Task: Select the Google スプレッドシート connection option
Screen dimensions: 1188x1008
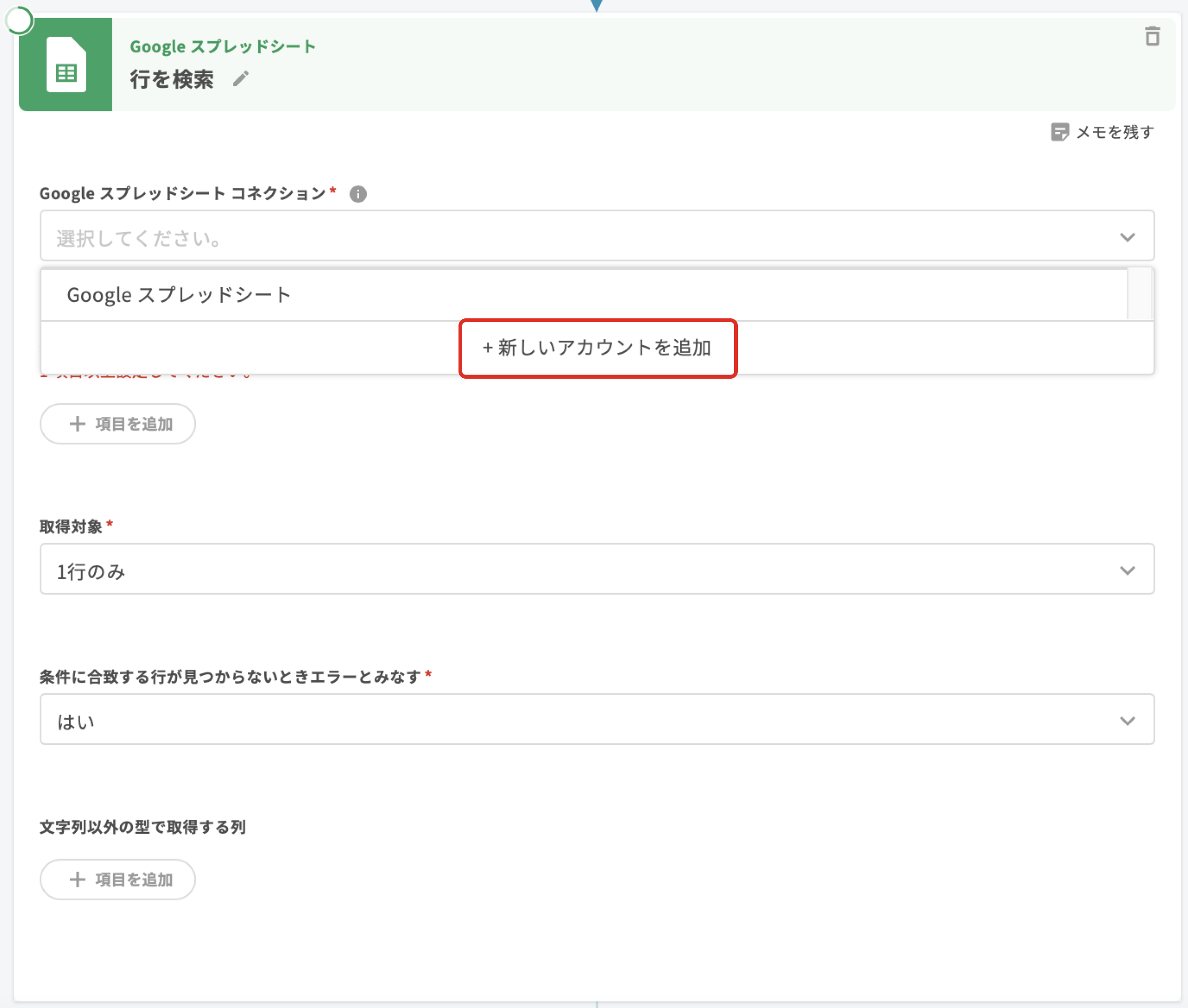Action: (180, 296)
